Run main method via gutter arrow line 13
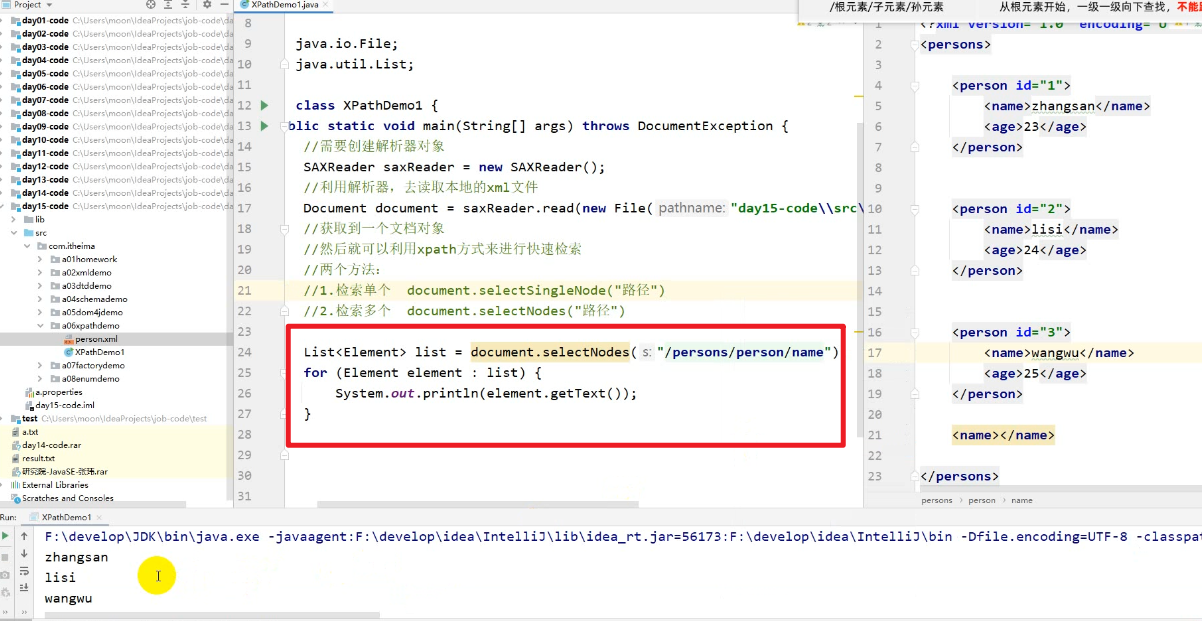Viewport: 1202px width, 621px height. 264,126
